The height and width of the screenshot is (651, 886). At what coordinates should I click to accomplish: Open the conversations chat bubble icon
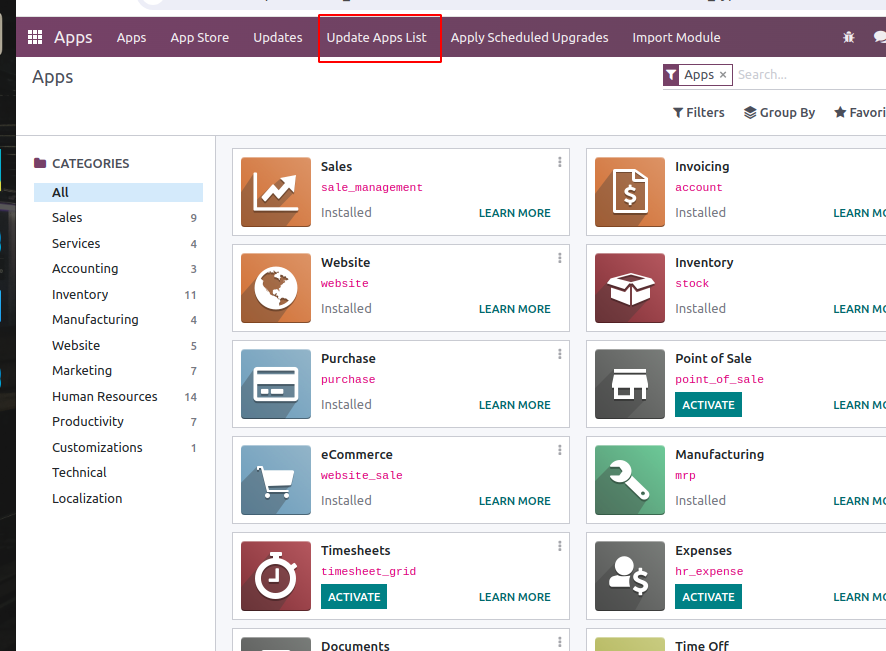pos(880,37)
